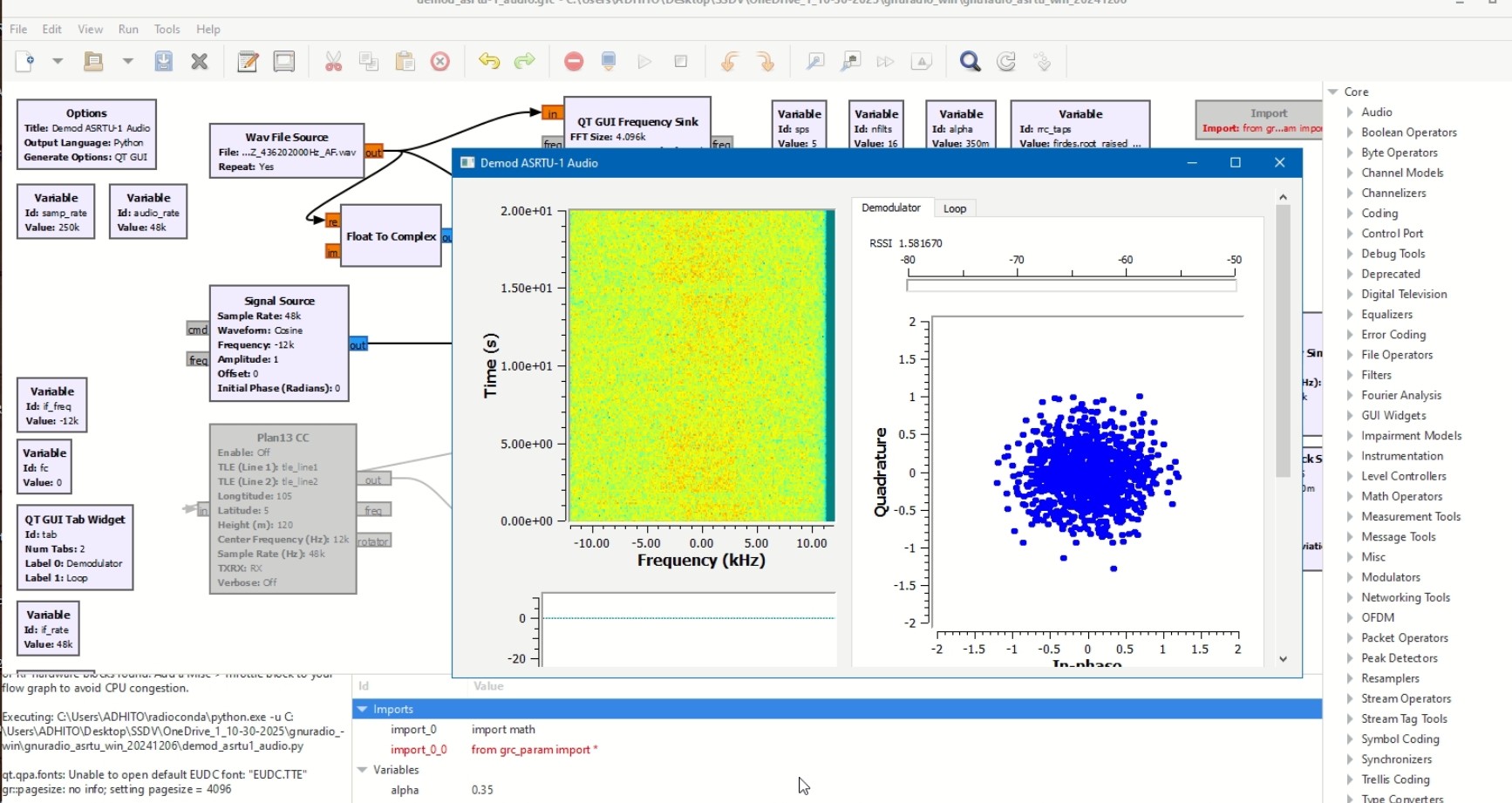Save the flow graph with the toolbar icon
This screenshot has height=803, width=1512.
pyautogui.click(x=163, y=61)
